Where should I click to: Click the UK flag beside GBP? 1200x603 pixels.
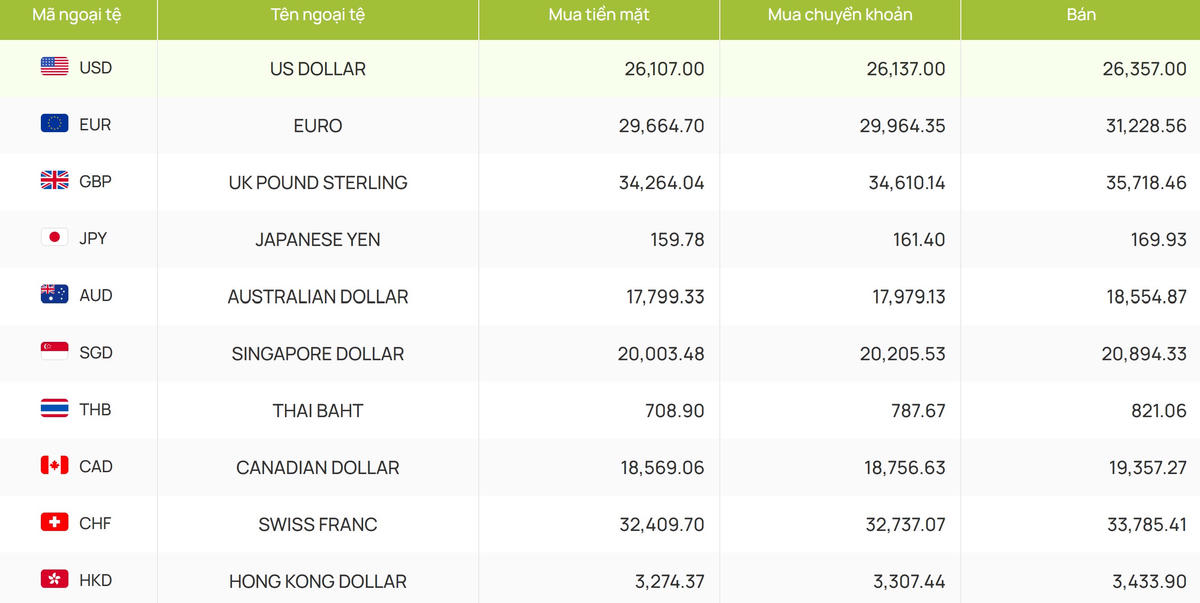pyautogui.click(x=54, y=181)
